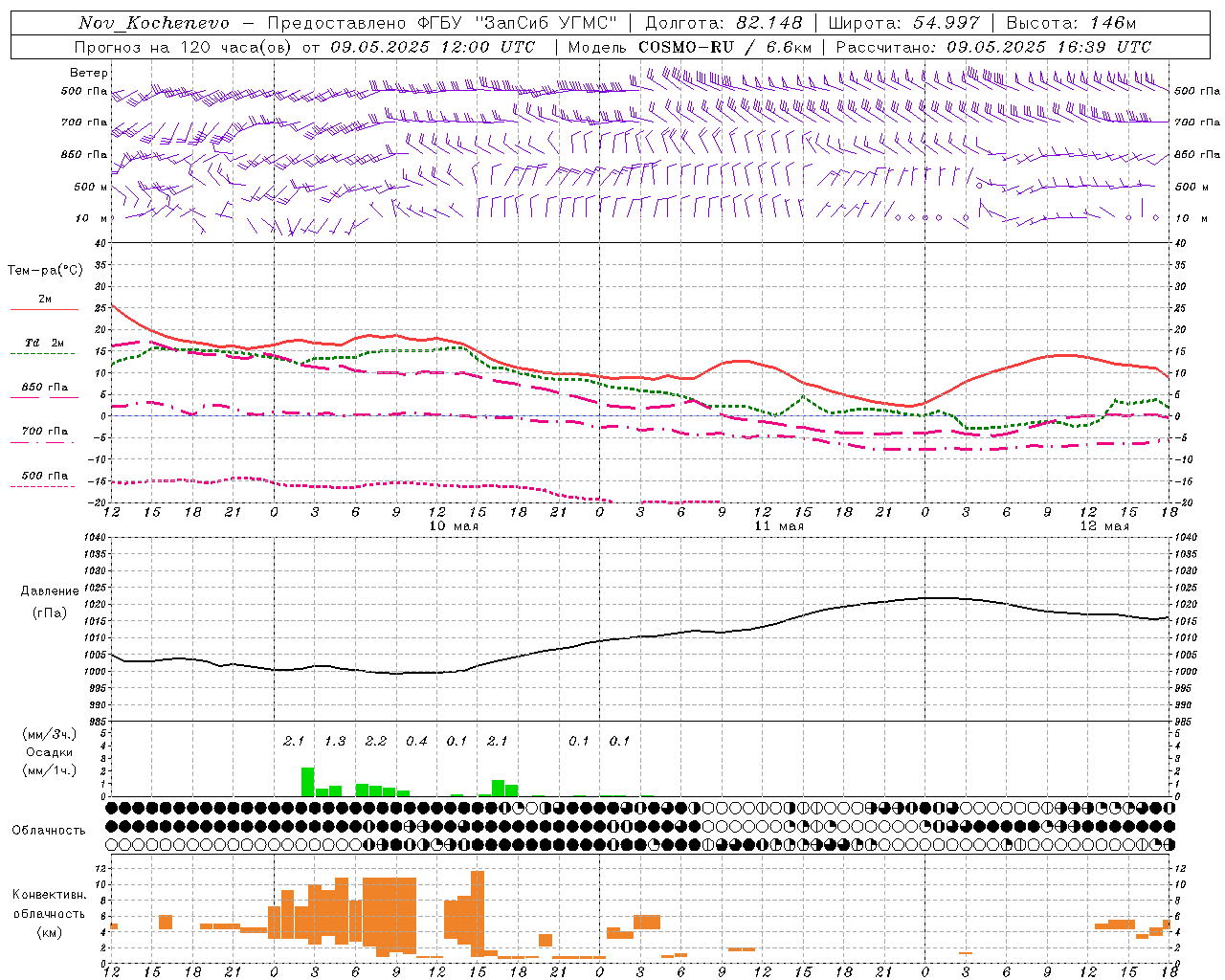Click the pink dotted line sample under 500 гПа legend
This screenshot has height=980, width=1225.
(x=43, y=486)
